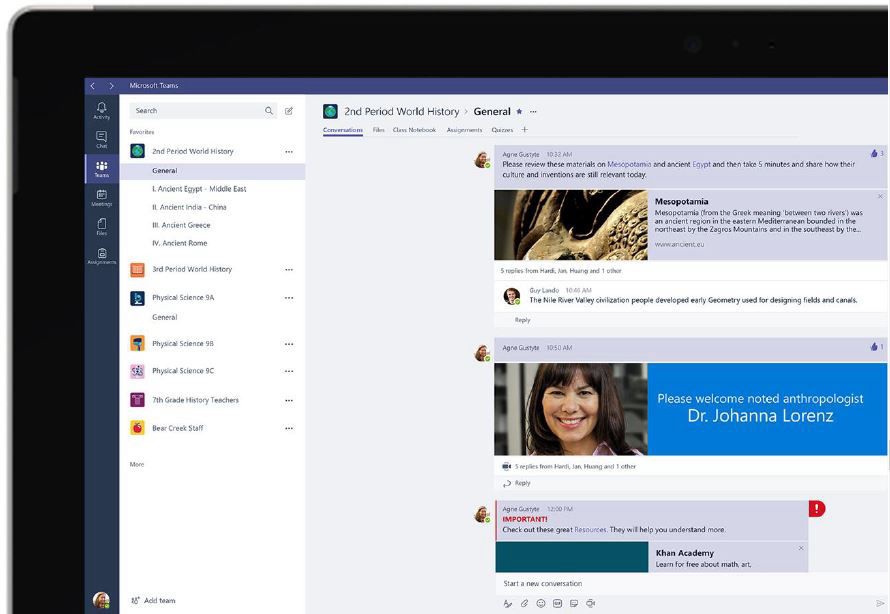This screenshot has width=890, height=614.
Task: Open Chat from the left rail
Action: point(101,139)
